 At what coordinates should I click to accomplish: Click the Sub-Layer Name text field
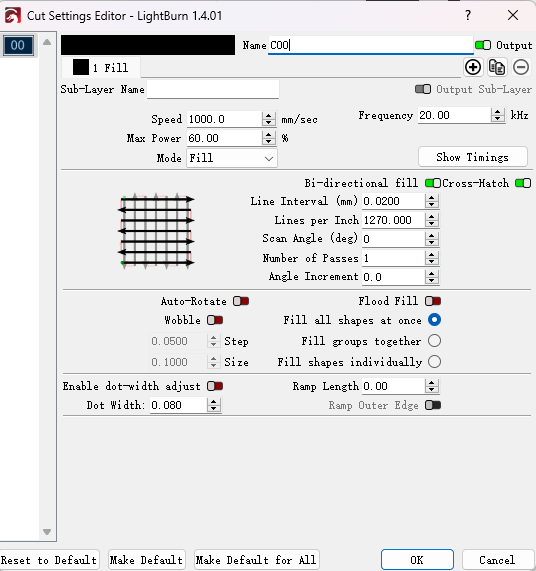pos(213,89)
